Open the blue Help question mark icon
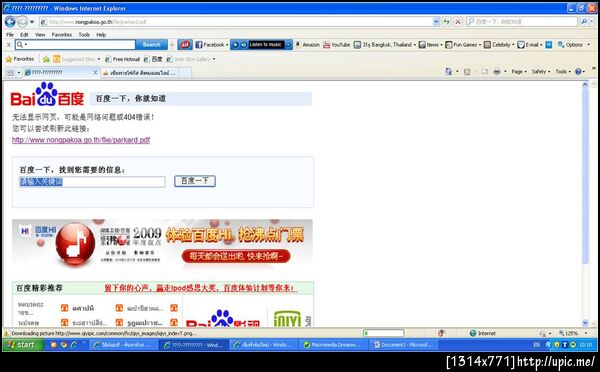 pyautogui.click(x=578, y=72)
